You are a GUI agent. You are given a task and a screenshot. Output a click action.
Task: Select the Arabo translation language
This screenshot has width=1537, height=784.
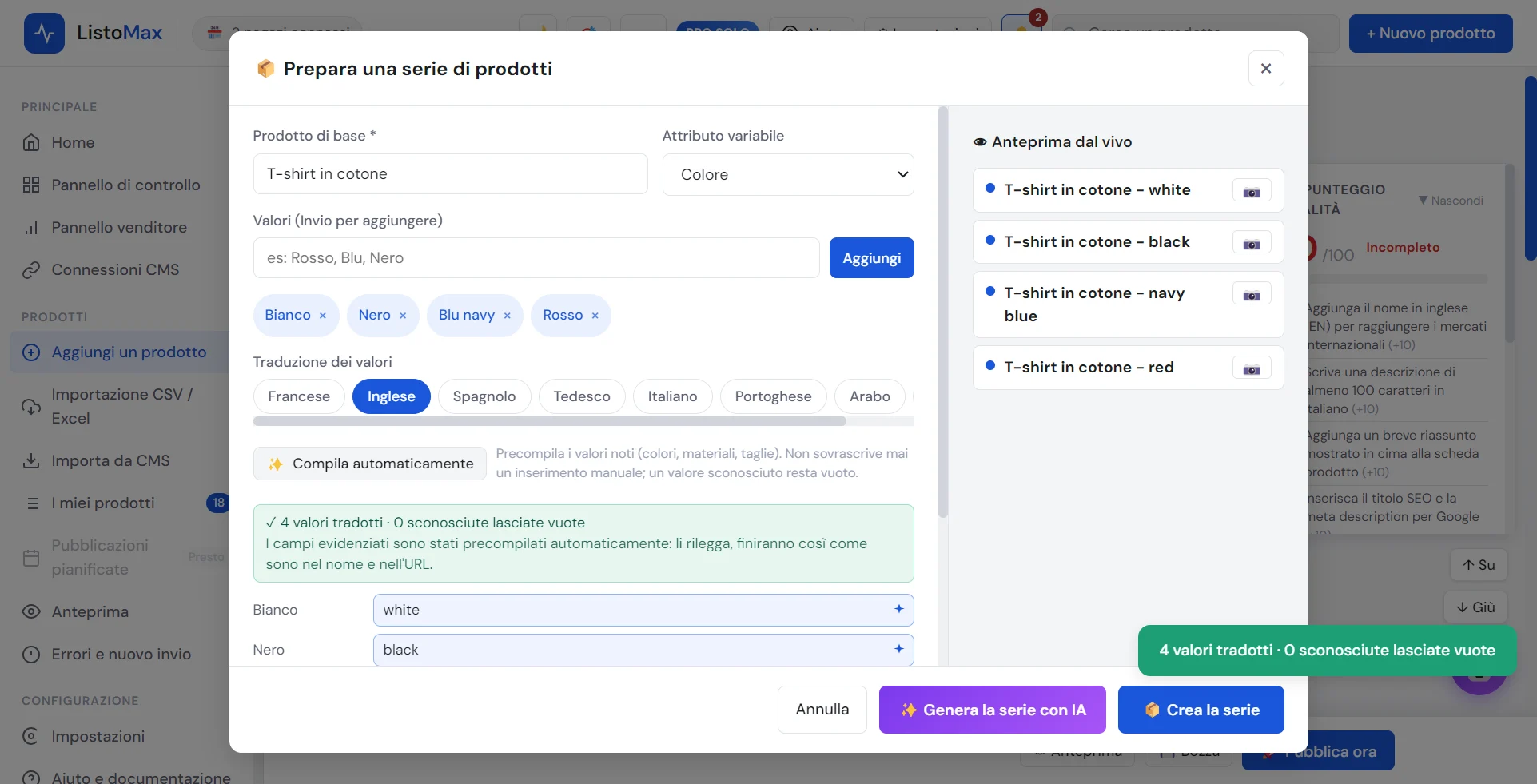click(x=870, y=396)
